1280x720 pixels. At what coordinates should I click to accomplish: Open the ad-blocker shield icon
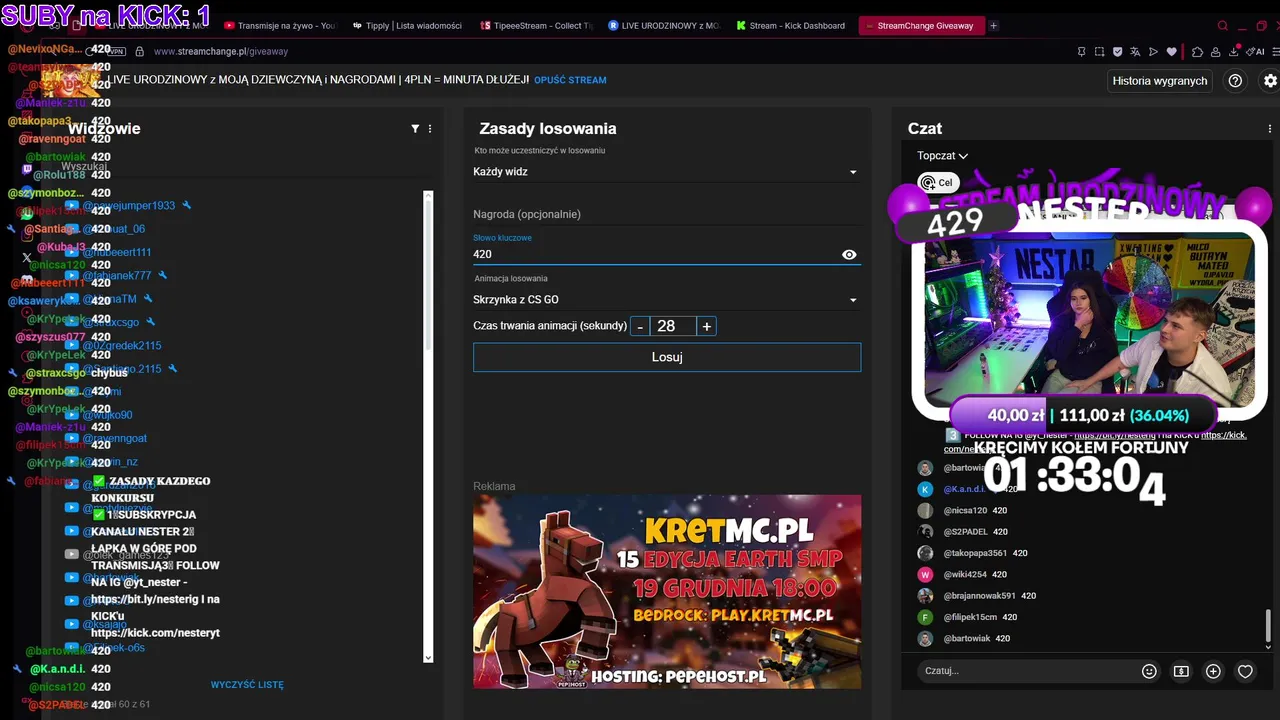pos(1117,51)
